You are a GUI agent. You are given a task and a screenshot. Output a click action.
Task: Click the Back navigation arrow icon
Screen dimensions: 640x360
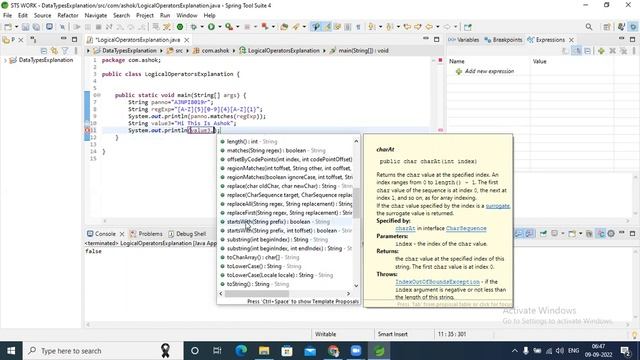click(429, 27)
